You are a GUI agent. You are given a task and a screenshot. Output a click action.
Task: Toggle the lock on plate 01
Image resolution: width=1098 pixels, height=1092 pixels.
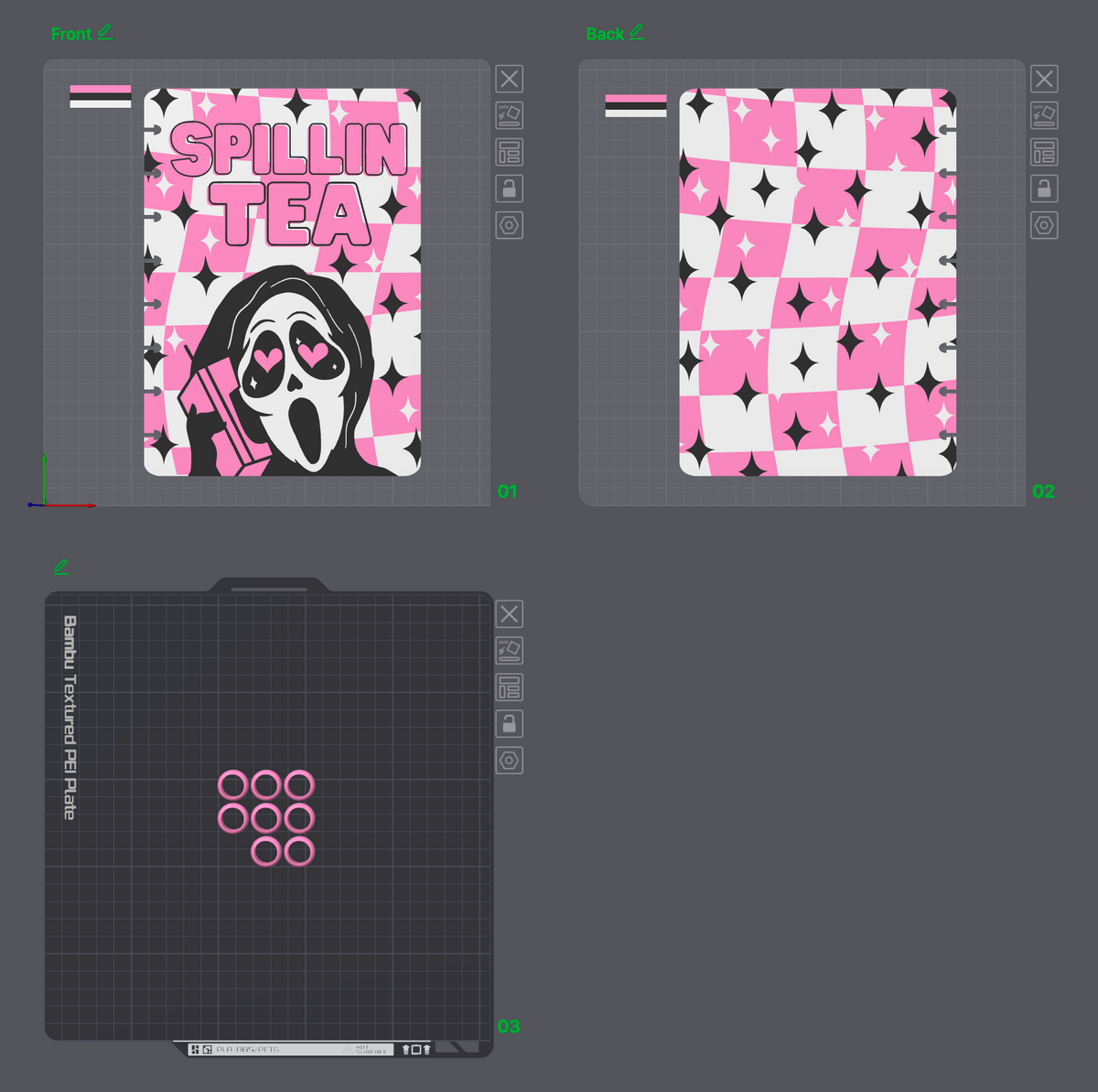click(510, 189)
